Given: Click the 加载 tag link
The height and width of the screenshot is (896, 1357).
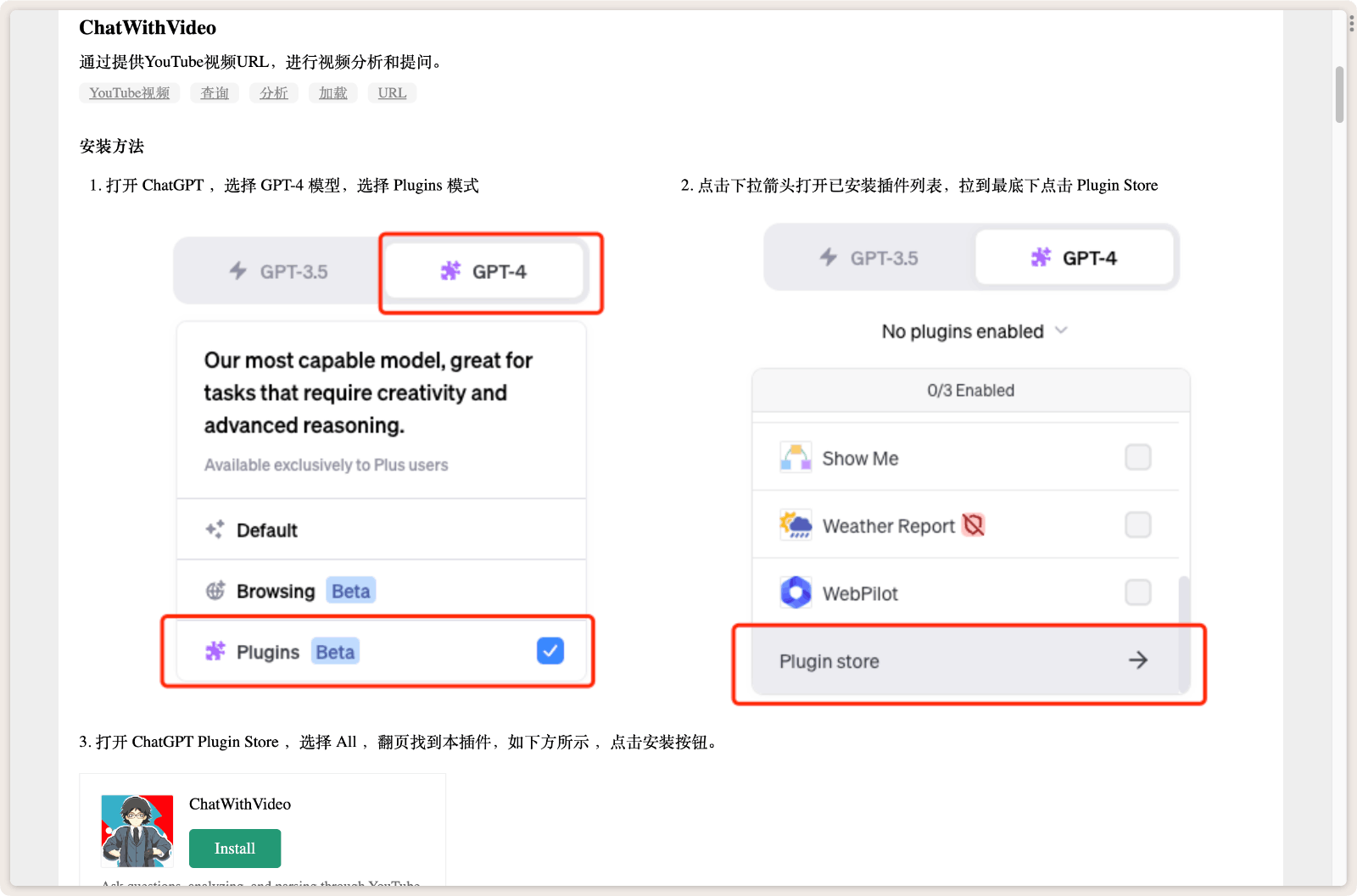Looking at the screenshot, I should pos(333,93).
